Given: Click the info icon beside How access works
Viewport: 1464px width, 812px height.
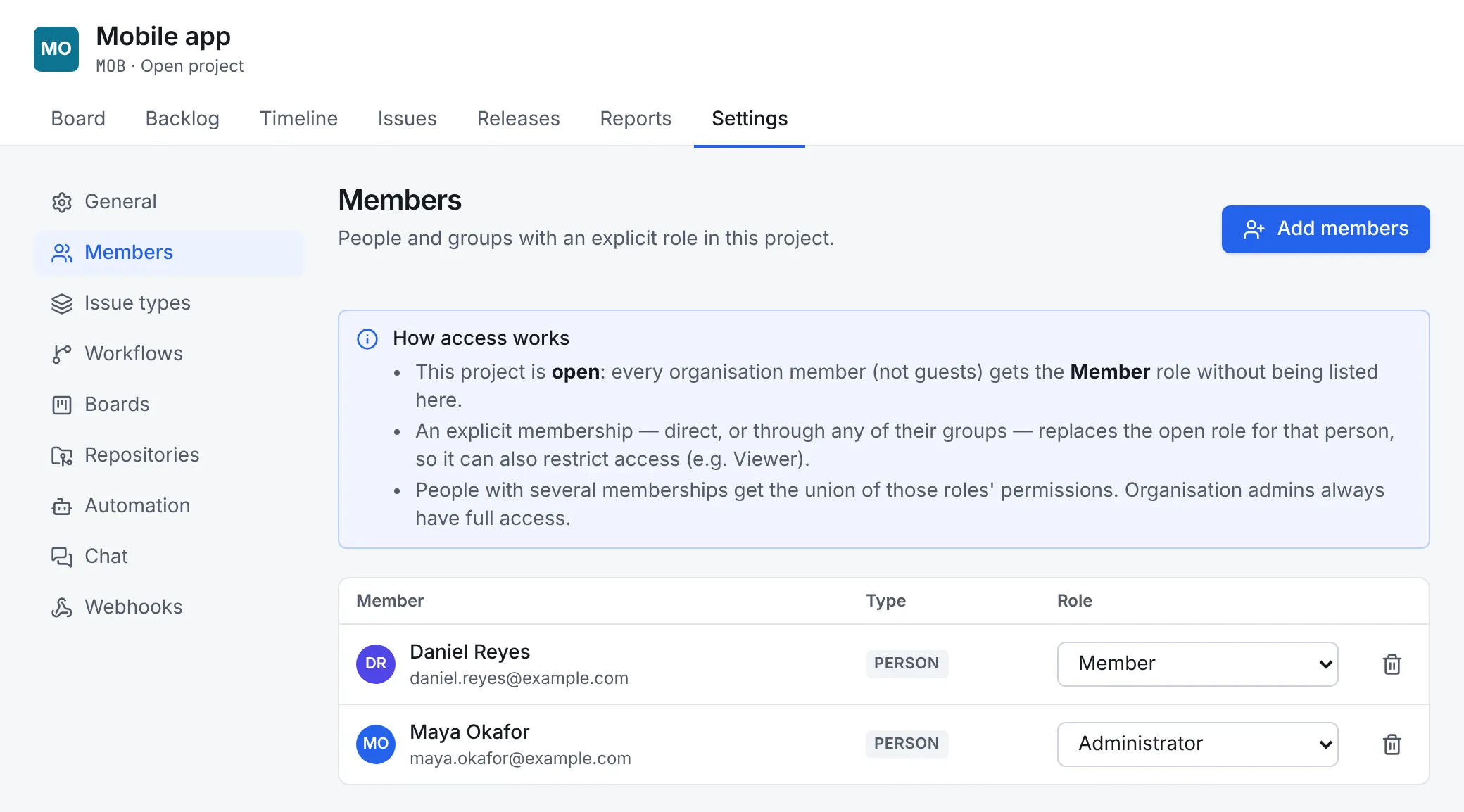Looking at the screenshot, I should pos(367,338).
